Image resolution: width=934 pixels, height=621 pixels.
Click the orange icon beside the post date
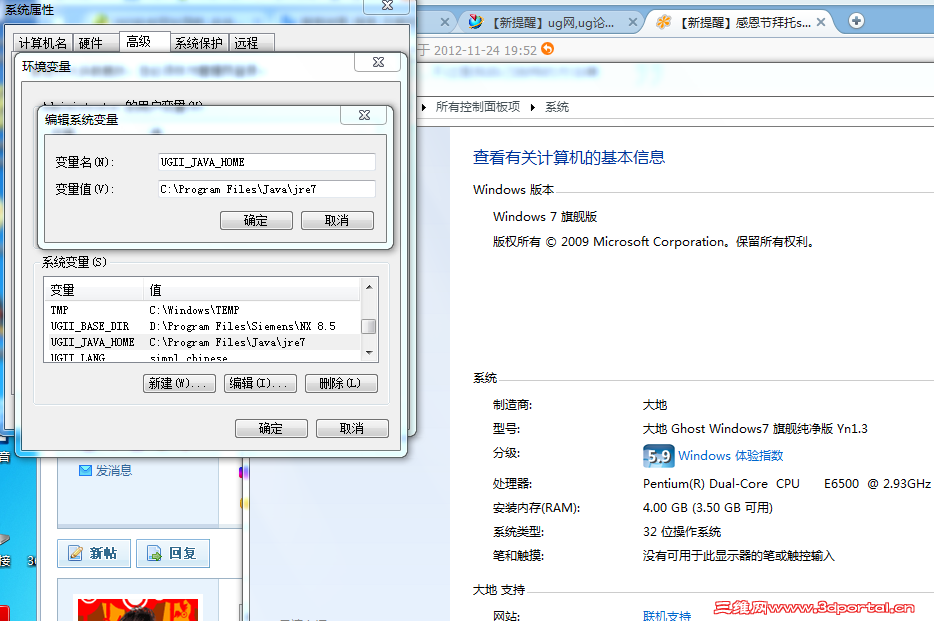point(547,49)
